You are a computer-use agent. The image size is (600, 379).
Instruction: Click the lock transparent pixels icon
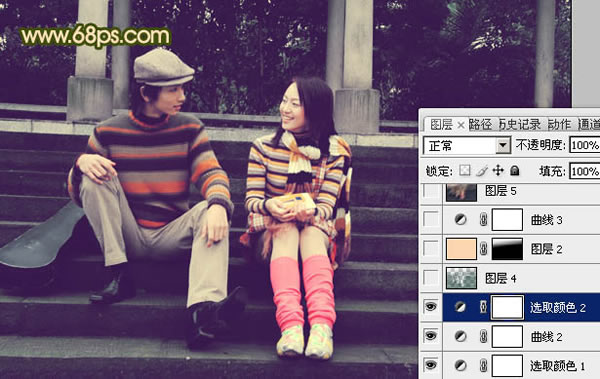(465, 170)
